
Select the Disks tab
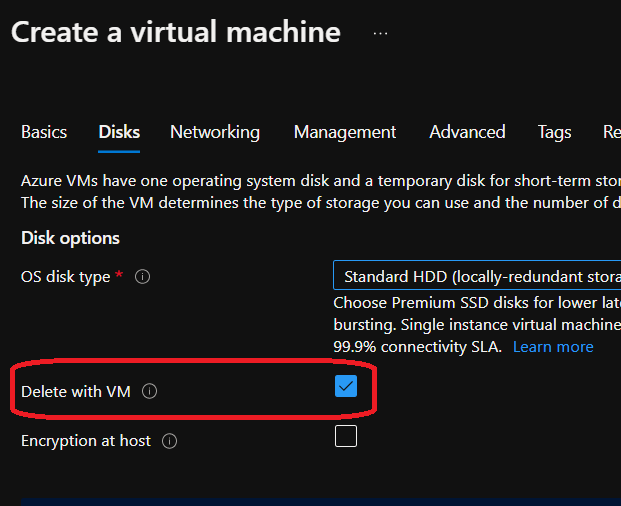(119, 132)
